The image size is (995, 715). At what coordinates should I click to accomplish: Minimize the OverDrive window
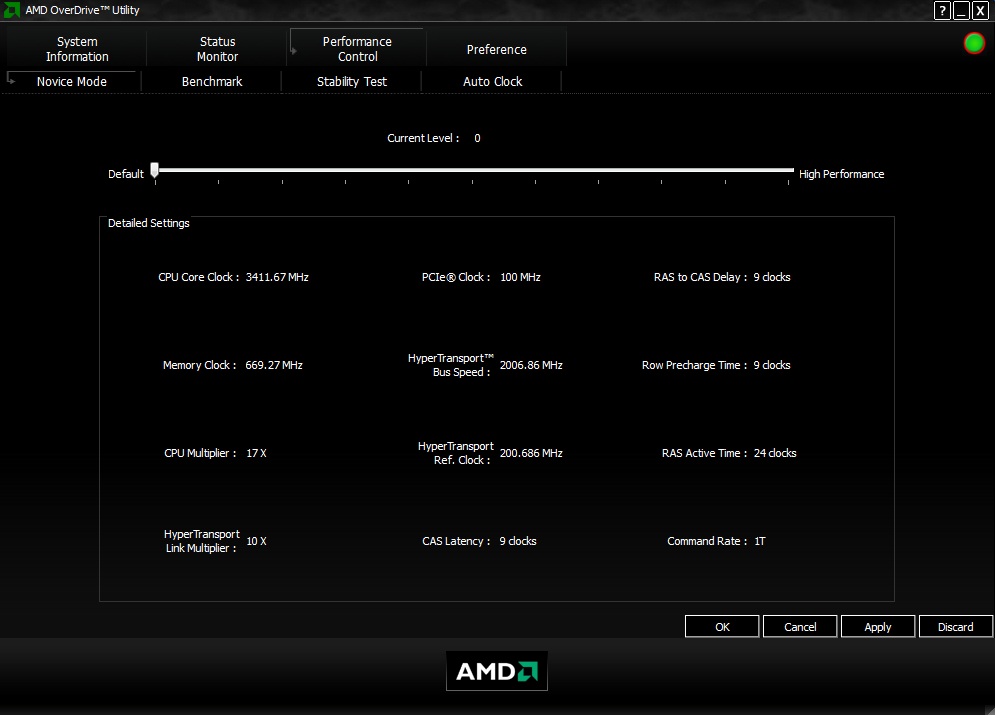pos(961,10)
